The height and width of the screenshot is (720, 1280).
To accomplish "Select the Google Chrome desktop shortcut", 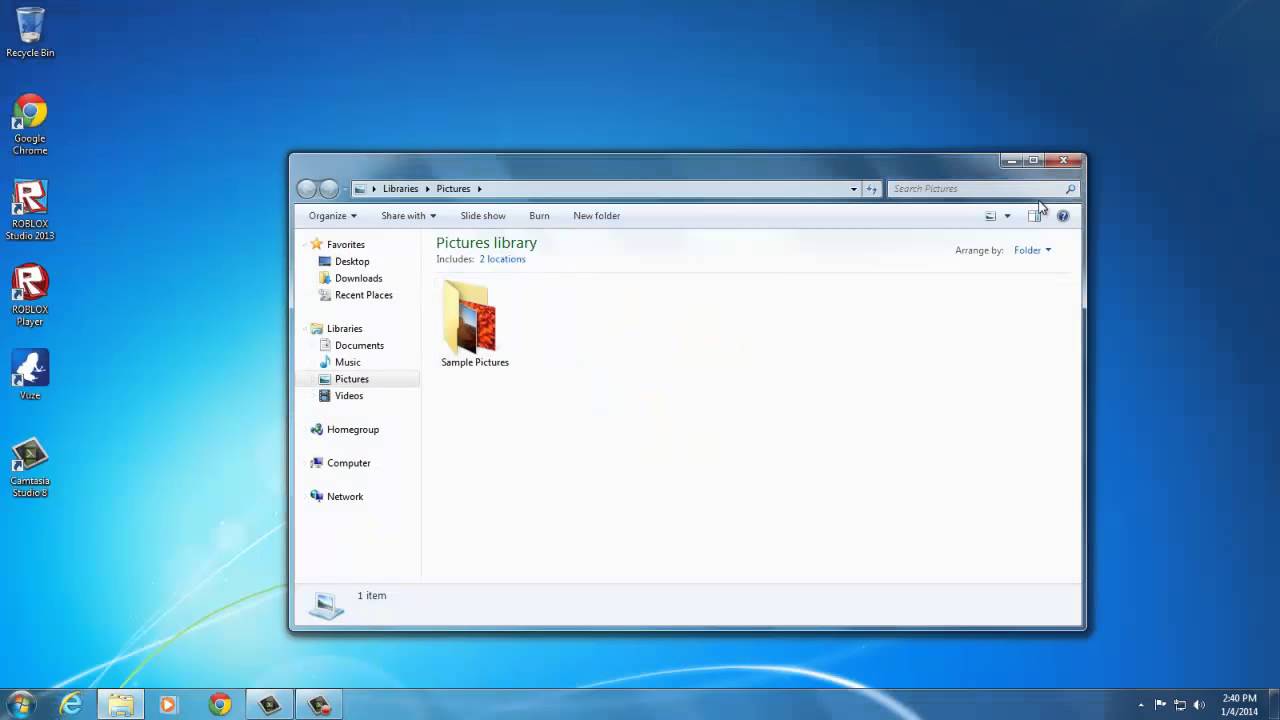I will (30, 124).
